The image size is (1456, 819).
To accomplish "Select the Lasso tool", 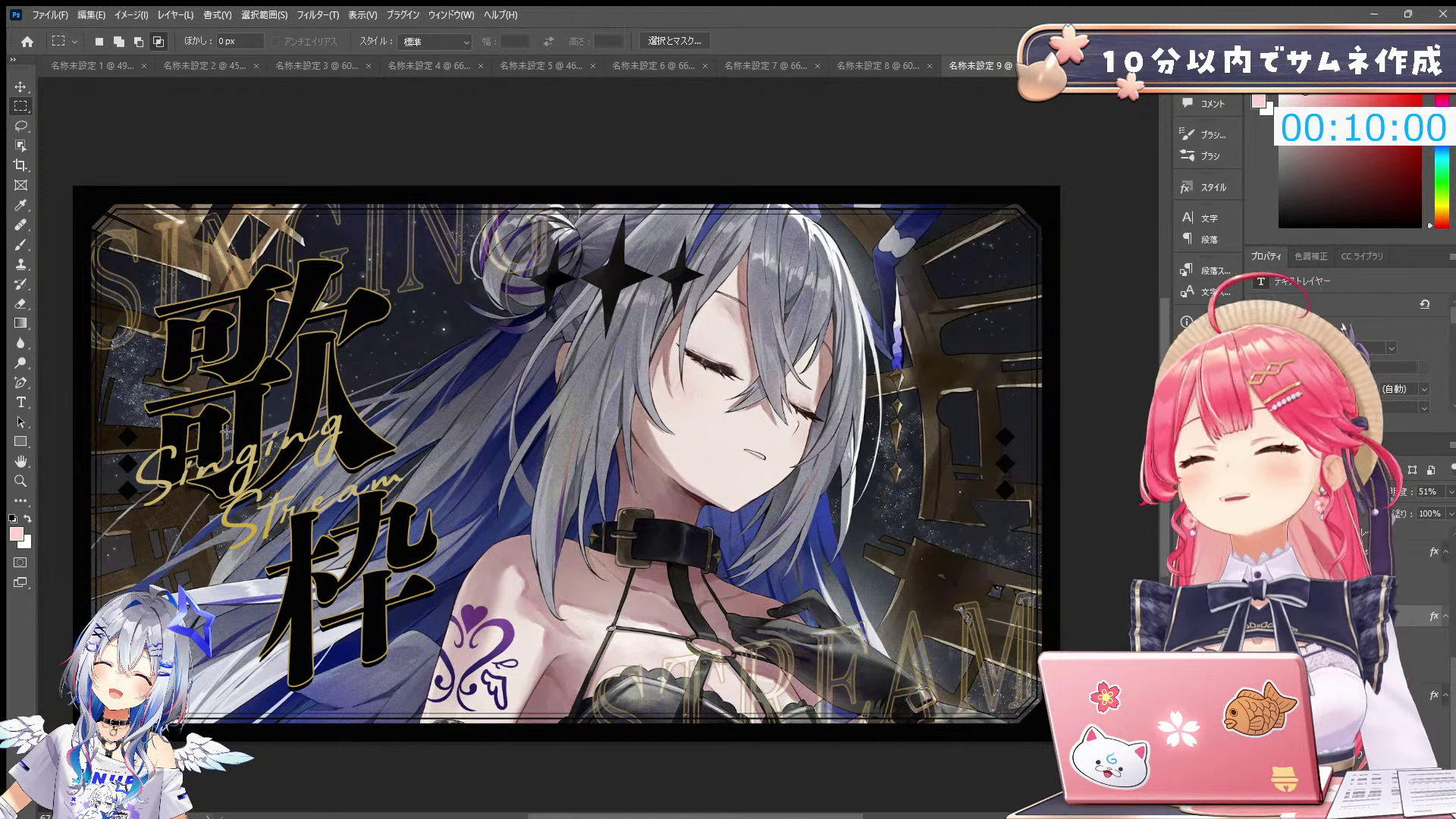I will click(x=20, y=126).
